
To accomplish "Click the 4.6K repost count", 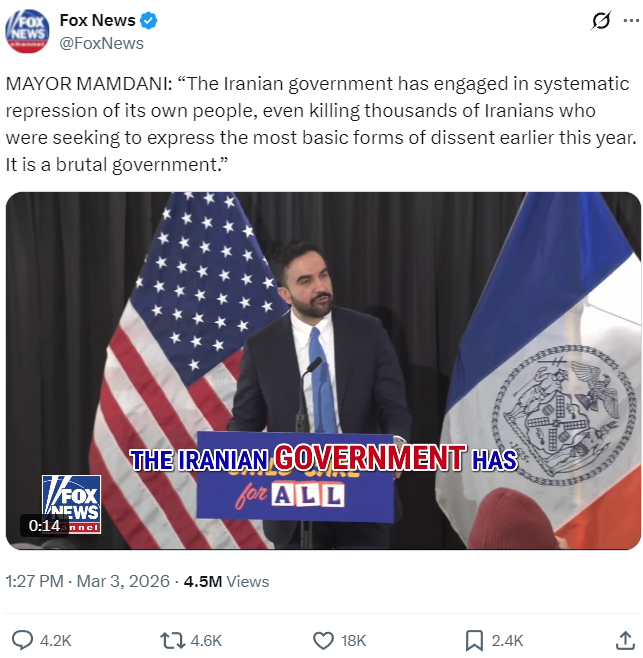I will [205, 640].
